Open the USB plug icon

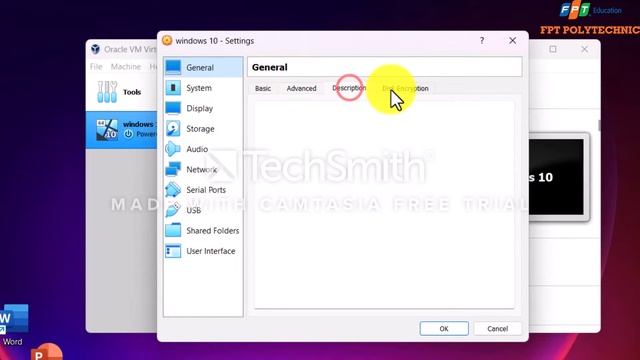click(x=173, y=210)
